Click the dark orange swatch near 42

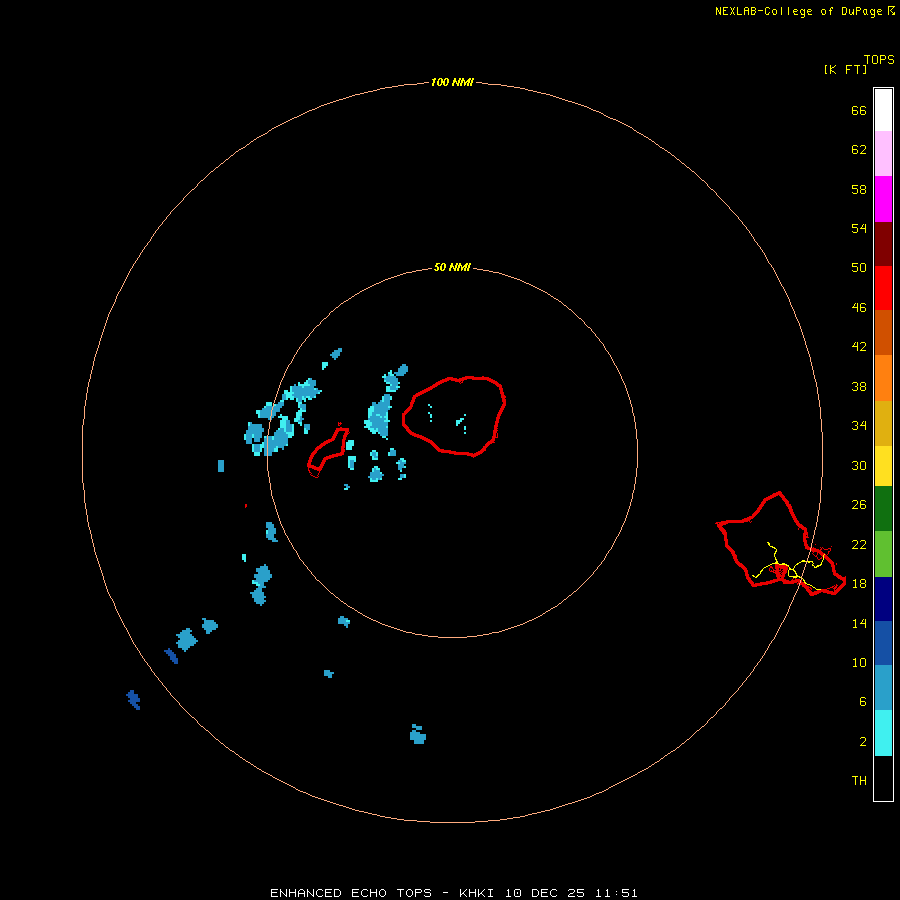[x=883, y=333]
